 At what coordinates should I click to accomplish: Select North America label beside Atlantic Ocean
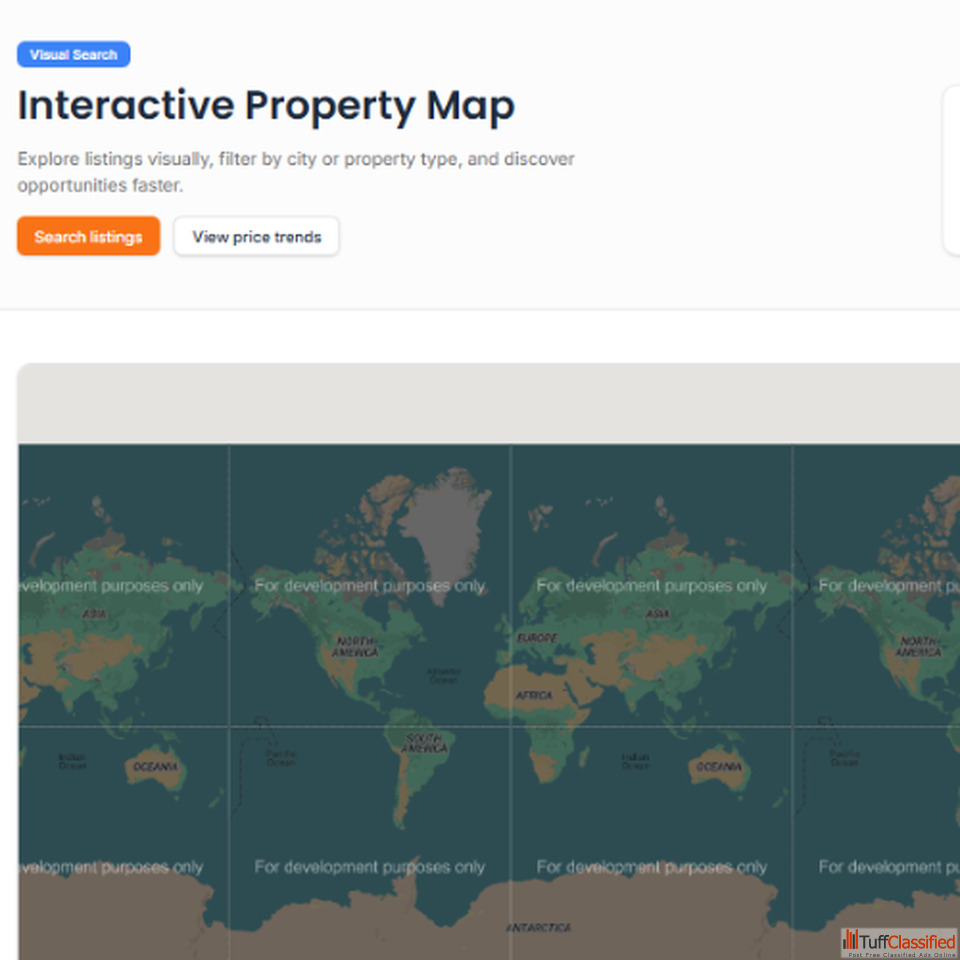click(356, 646)
